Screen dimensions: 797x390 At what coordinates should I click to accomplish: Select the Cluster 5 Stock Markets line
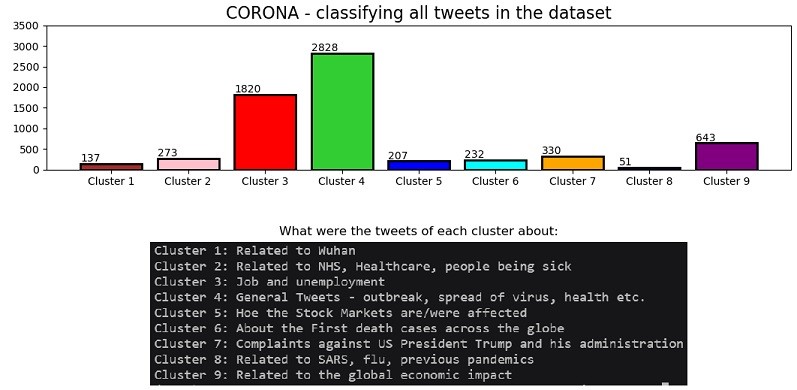(341, 313)
